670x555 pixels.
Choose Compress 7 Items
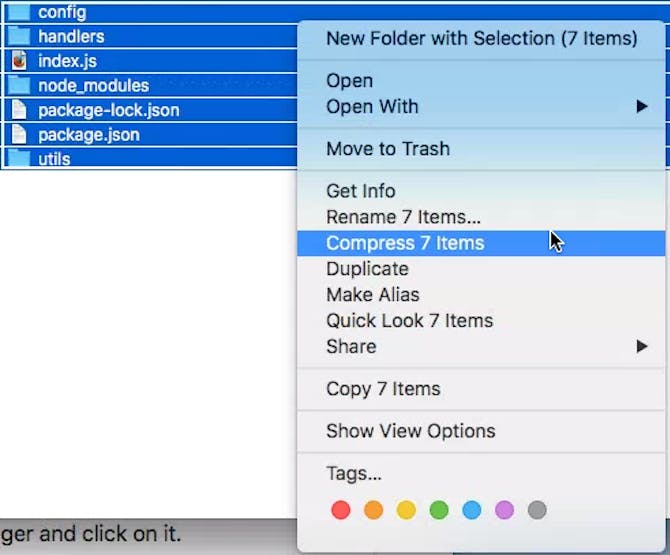(481, 243)
